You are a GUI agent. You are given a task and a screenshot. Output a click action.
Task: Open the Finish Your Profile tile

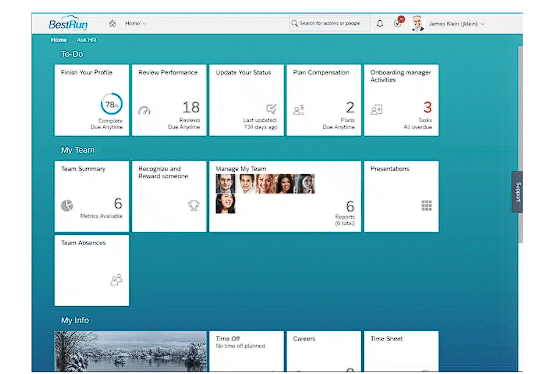[92, 100]
